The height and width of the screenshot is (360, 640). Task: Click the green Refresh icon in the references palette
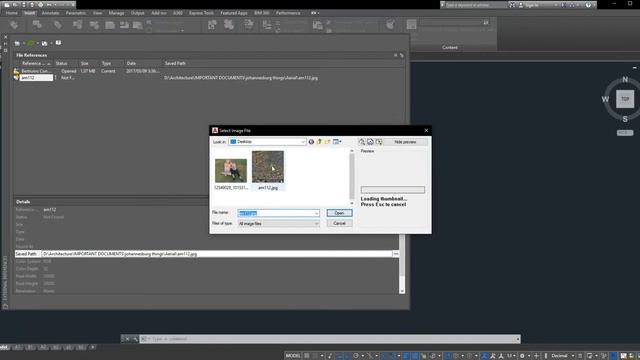click(31, 43)
